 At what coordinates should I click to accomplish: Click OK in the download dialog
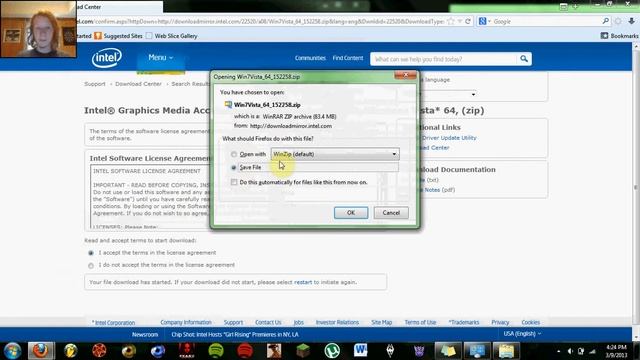[351, 213]
